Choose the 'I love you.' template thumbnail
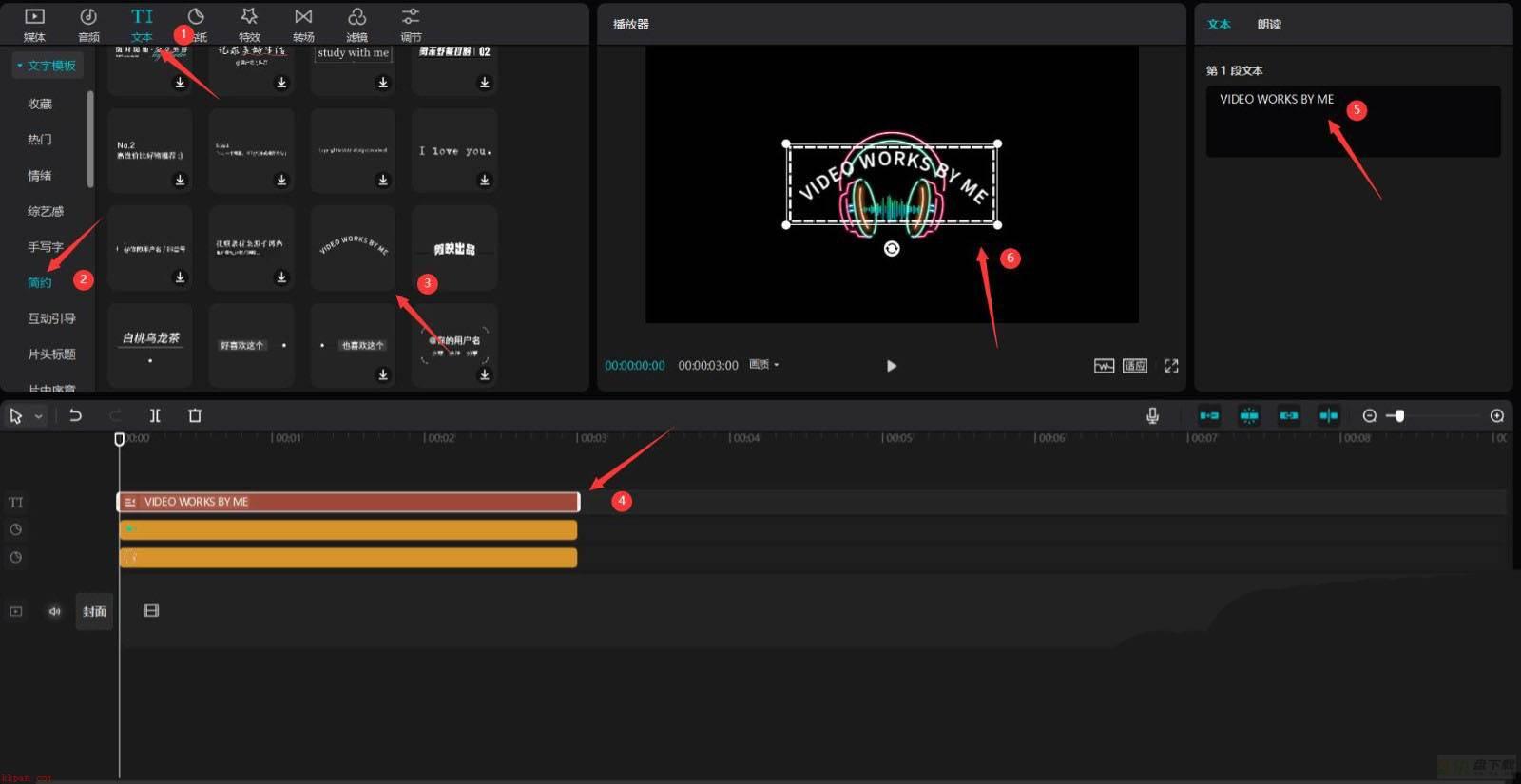The image size is (1521, 784). [454, 150]
